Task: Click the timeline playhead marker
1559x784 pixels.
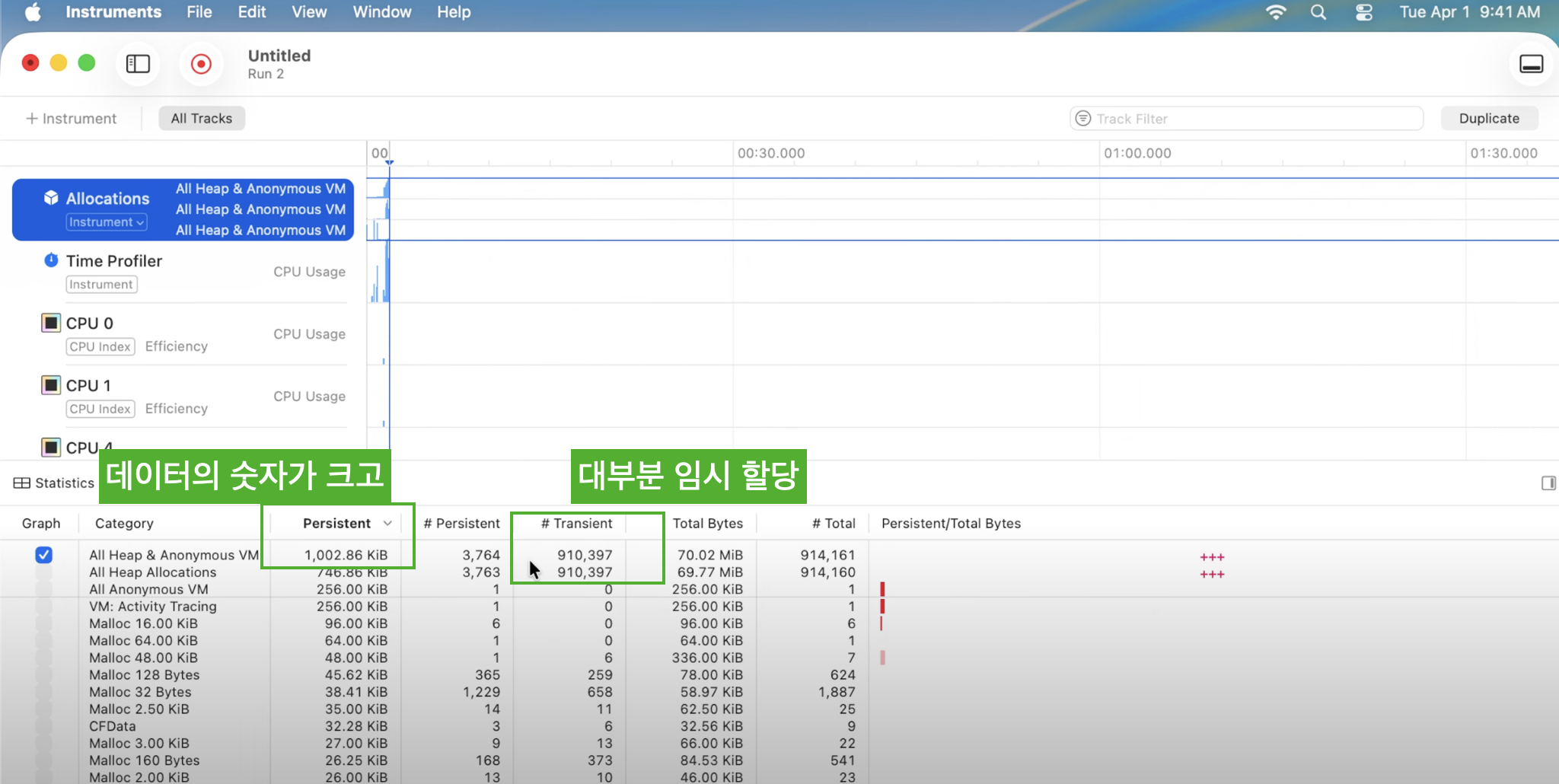Action: coord(389,162)
